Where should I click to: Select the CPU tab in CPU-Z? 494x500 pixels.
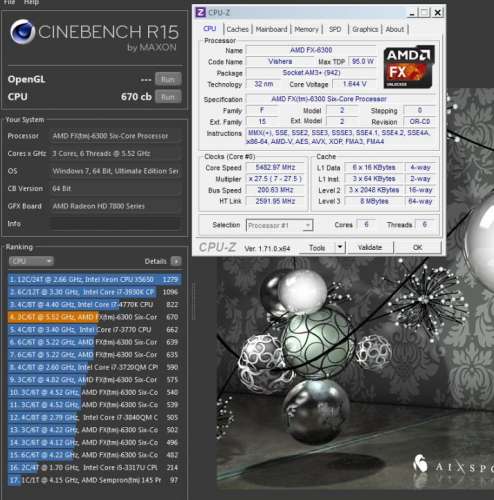click(210, 29)
